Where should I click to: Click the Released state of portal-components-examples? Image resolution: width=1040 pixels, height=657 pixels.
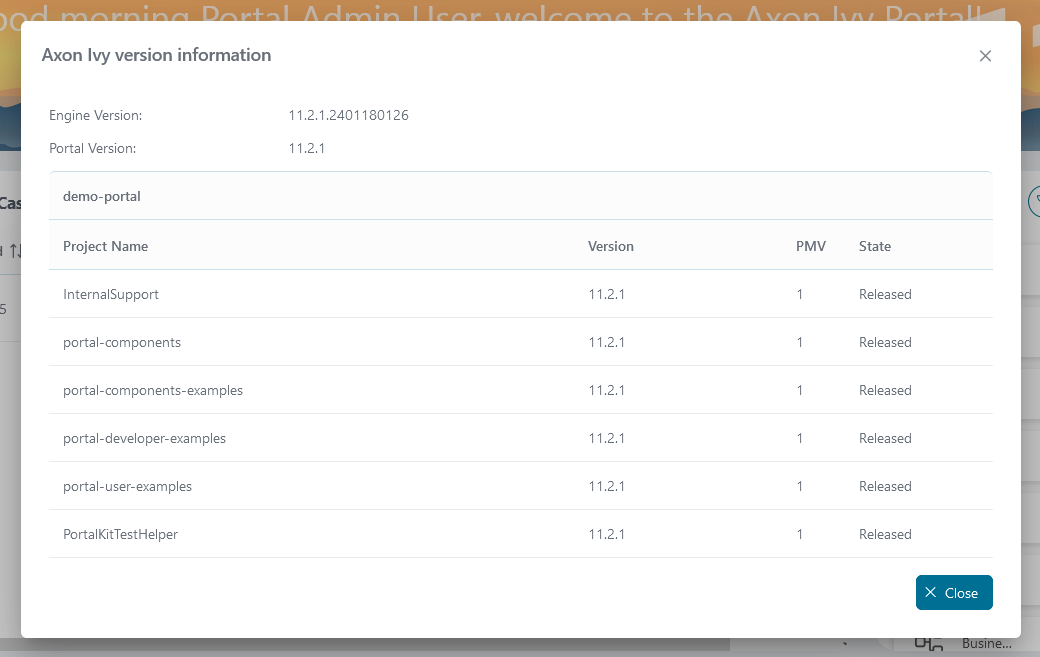click(x=885, y=390)
